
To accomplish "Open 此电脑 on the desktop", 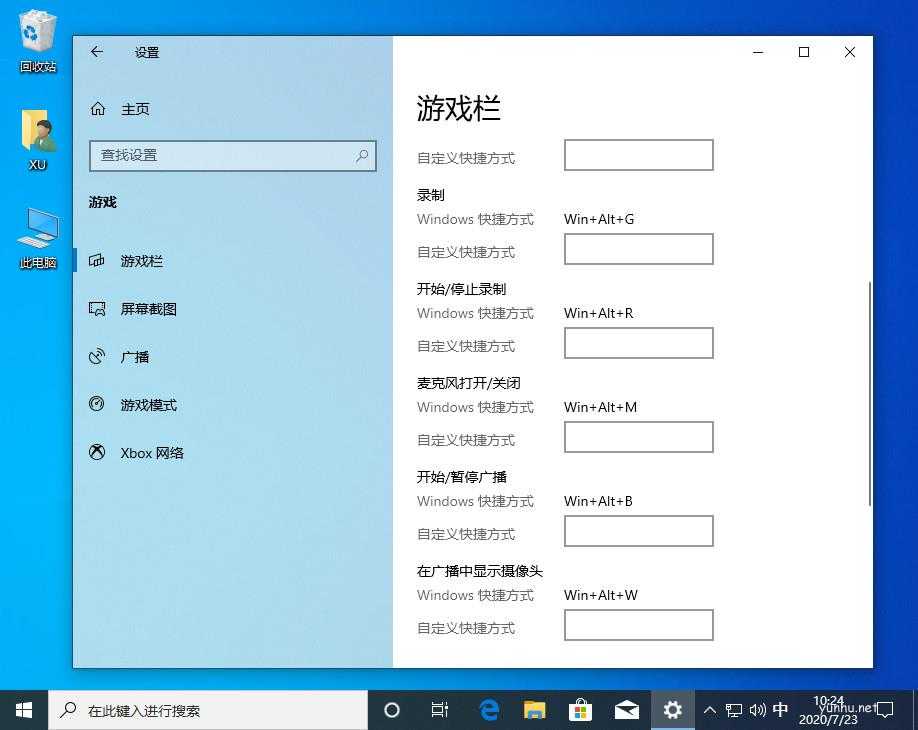I will tap(36, 235).
